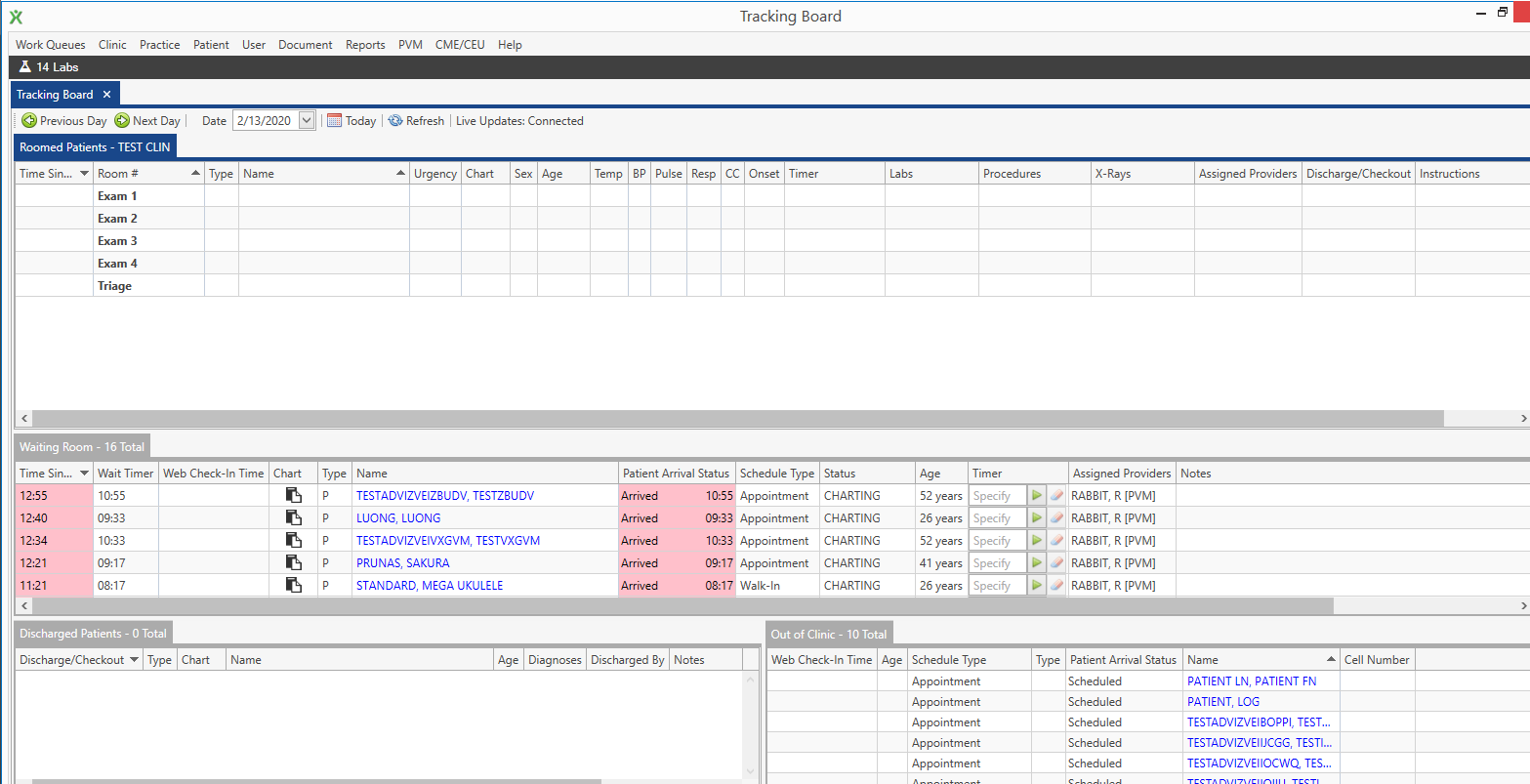Start timer for TESTADVIZVEIZBUDV row
Screen dimensions: 1530x784
tap(1037, 496)
